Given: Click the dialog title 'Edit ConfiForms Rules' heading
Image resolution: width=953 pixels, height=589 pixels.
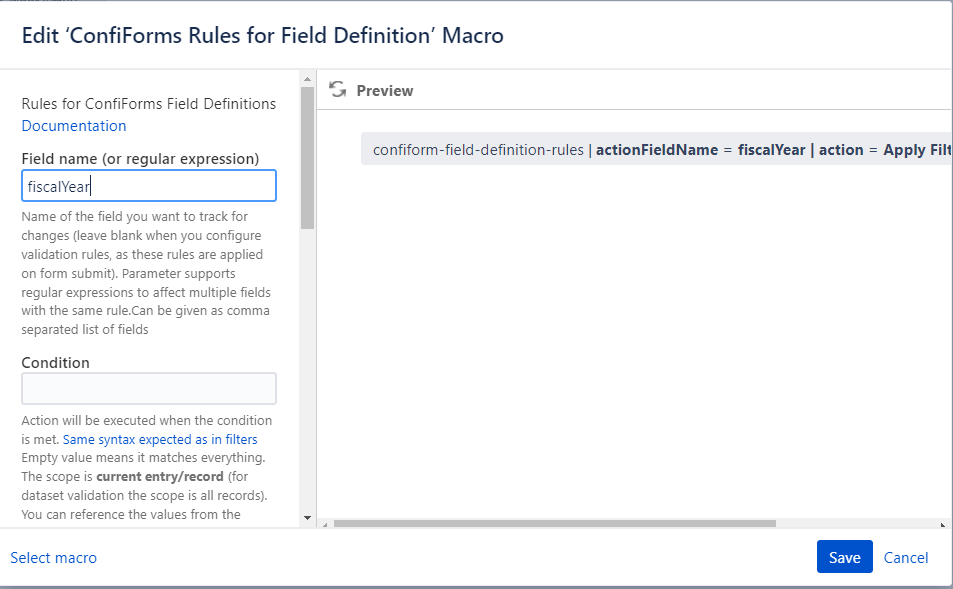Looking at the screenshot, I should [263, 35].
